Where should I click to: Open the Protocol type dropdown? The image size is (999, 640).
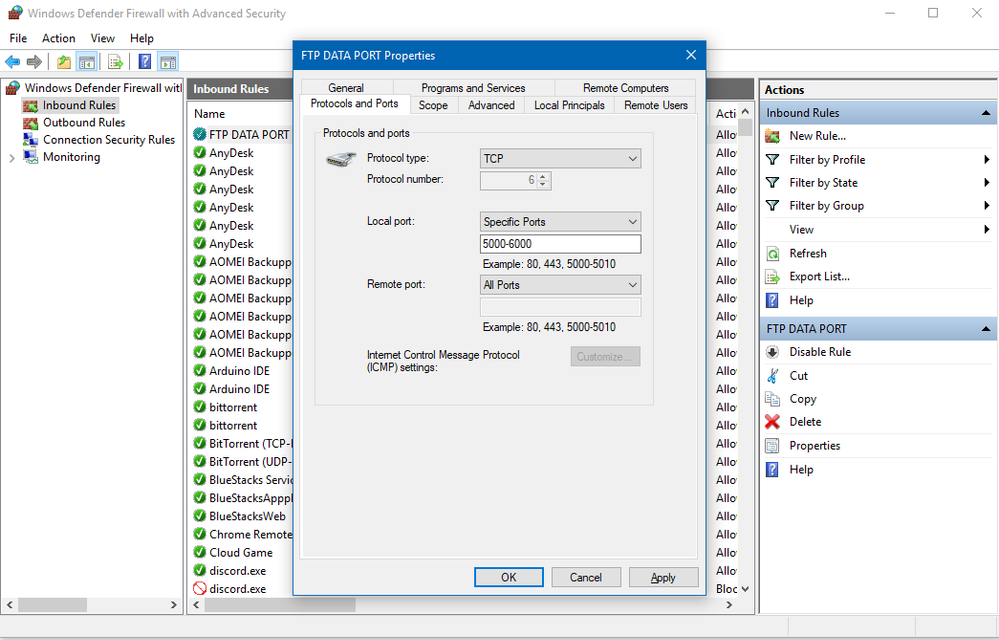tap(560, 159)
